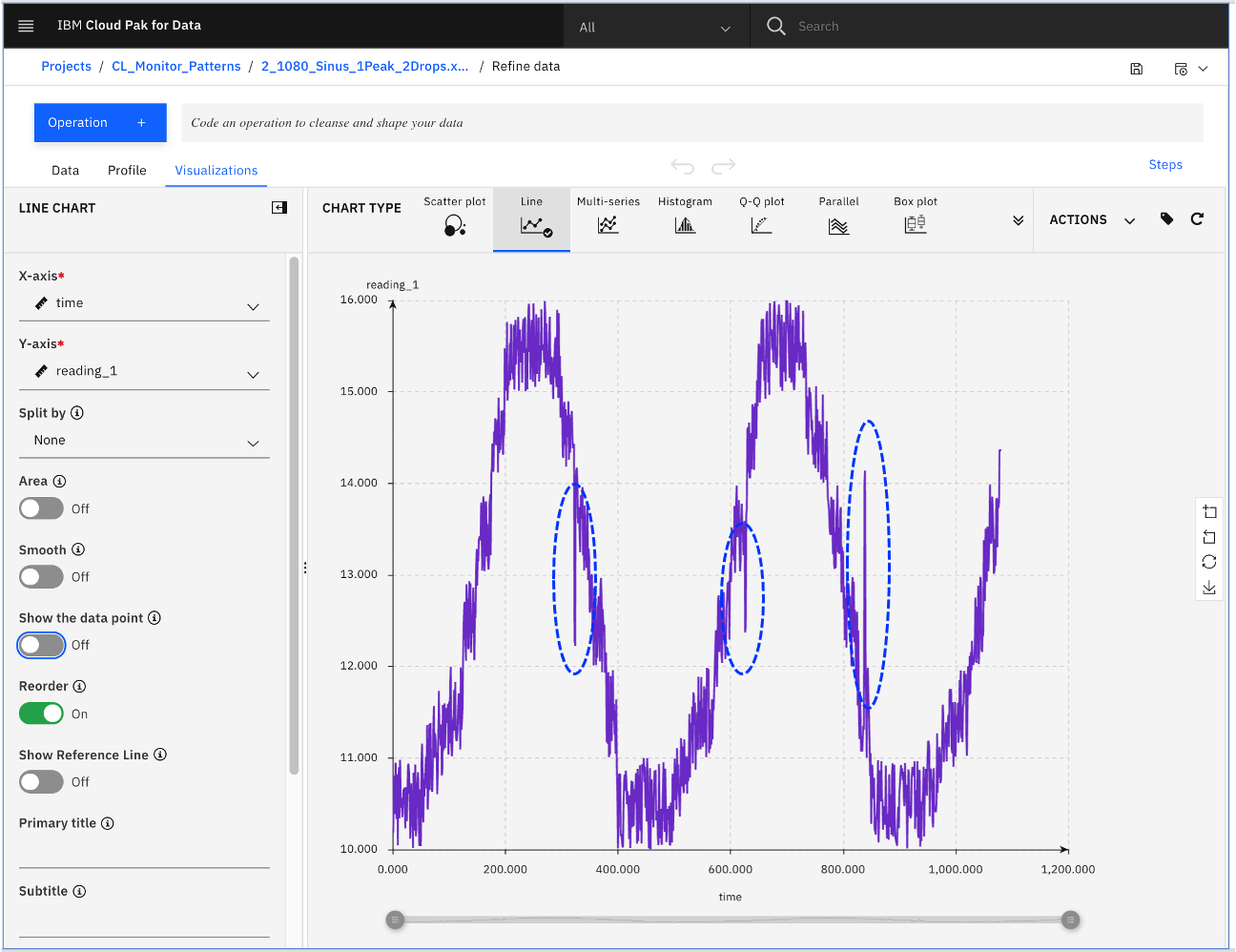Select the Multi-series chart icon
The height and width of the screenshot is (952, 1236).
click(608, 225)
